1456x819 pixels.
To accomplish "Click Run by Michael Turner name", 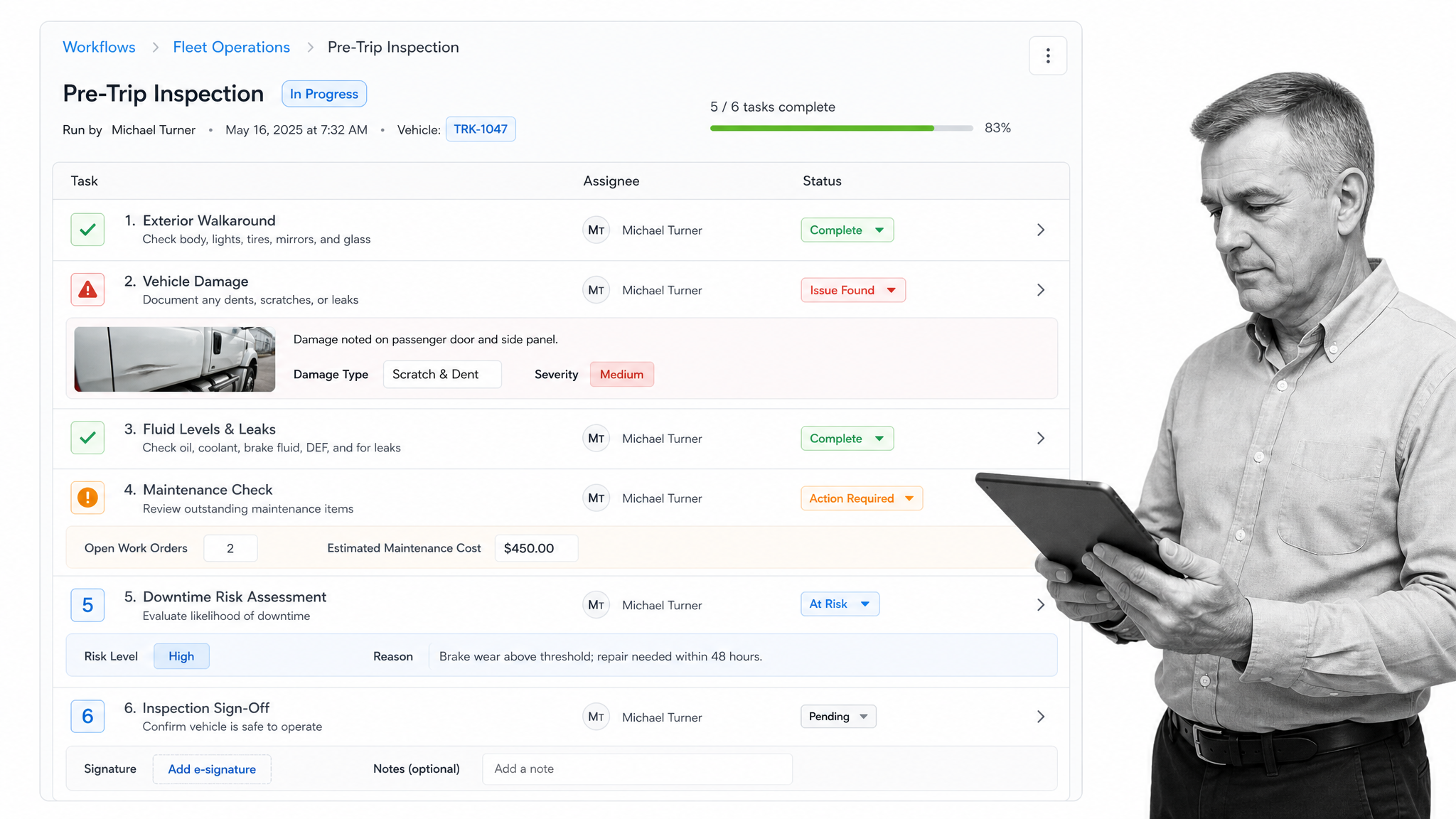I will (x=154, y=129).
